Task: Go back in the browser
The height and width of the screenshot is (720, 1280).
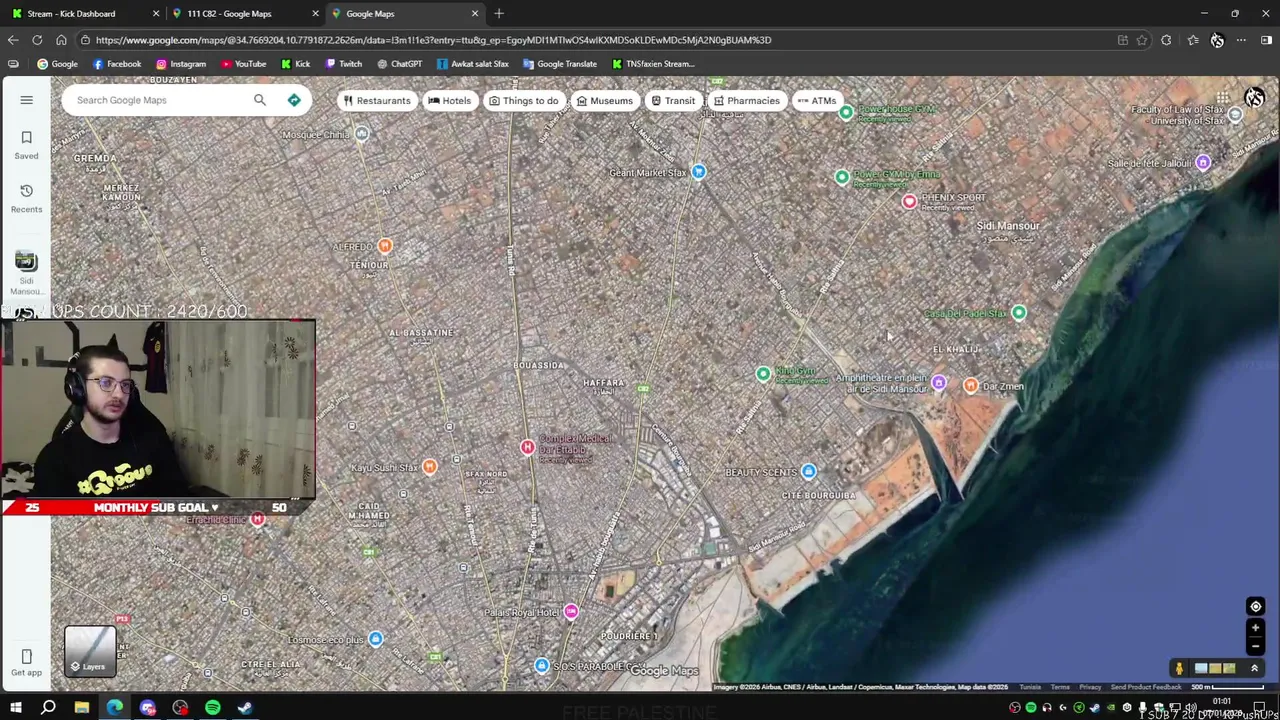Action: [x=13, y=40]
